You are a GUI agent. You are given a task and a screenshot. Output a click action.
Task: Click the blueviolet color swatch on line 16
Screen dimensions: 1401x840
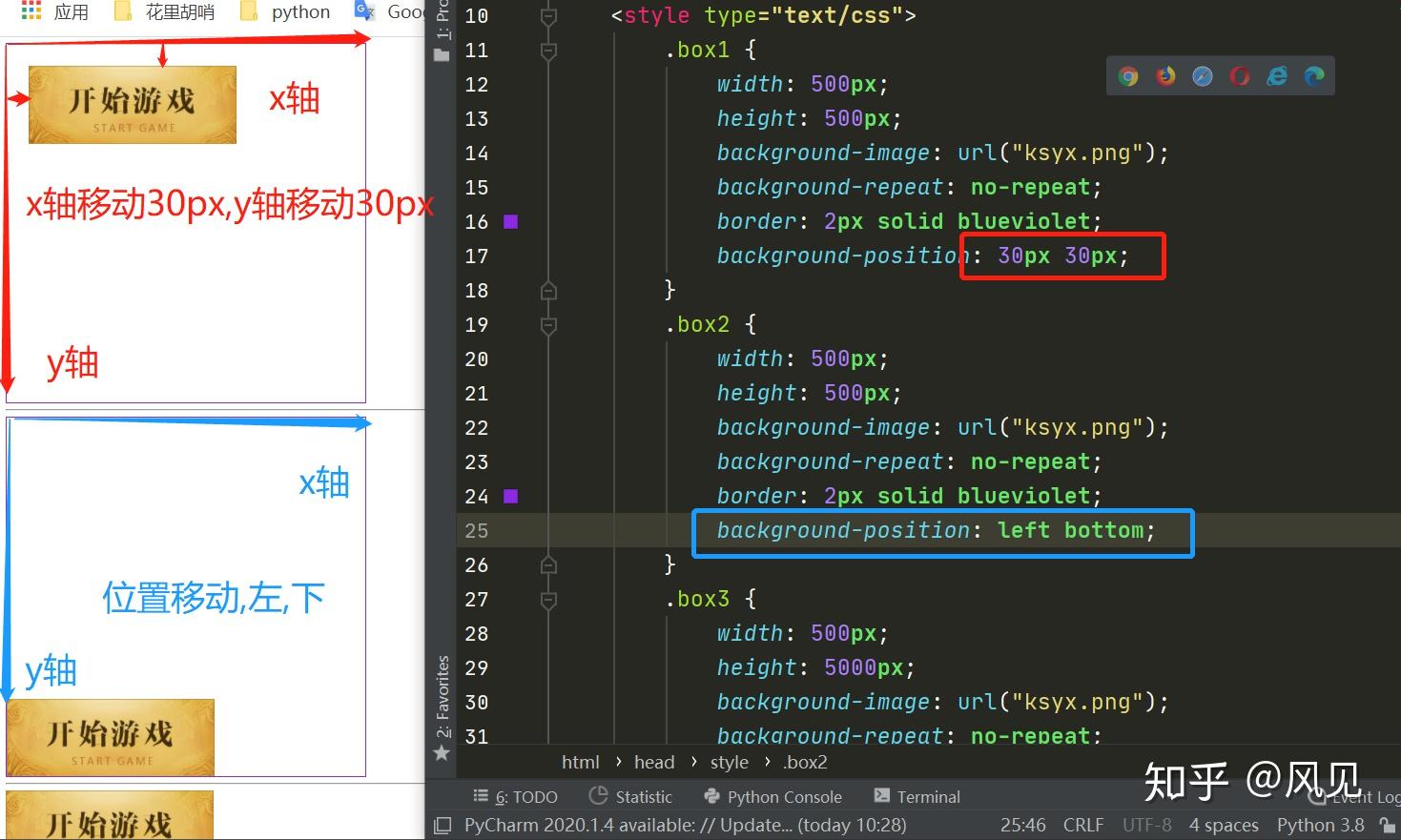(x=511, y=221)
